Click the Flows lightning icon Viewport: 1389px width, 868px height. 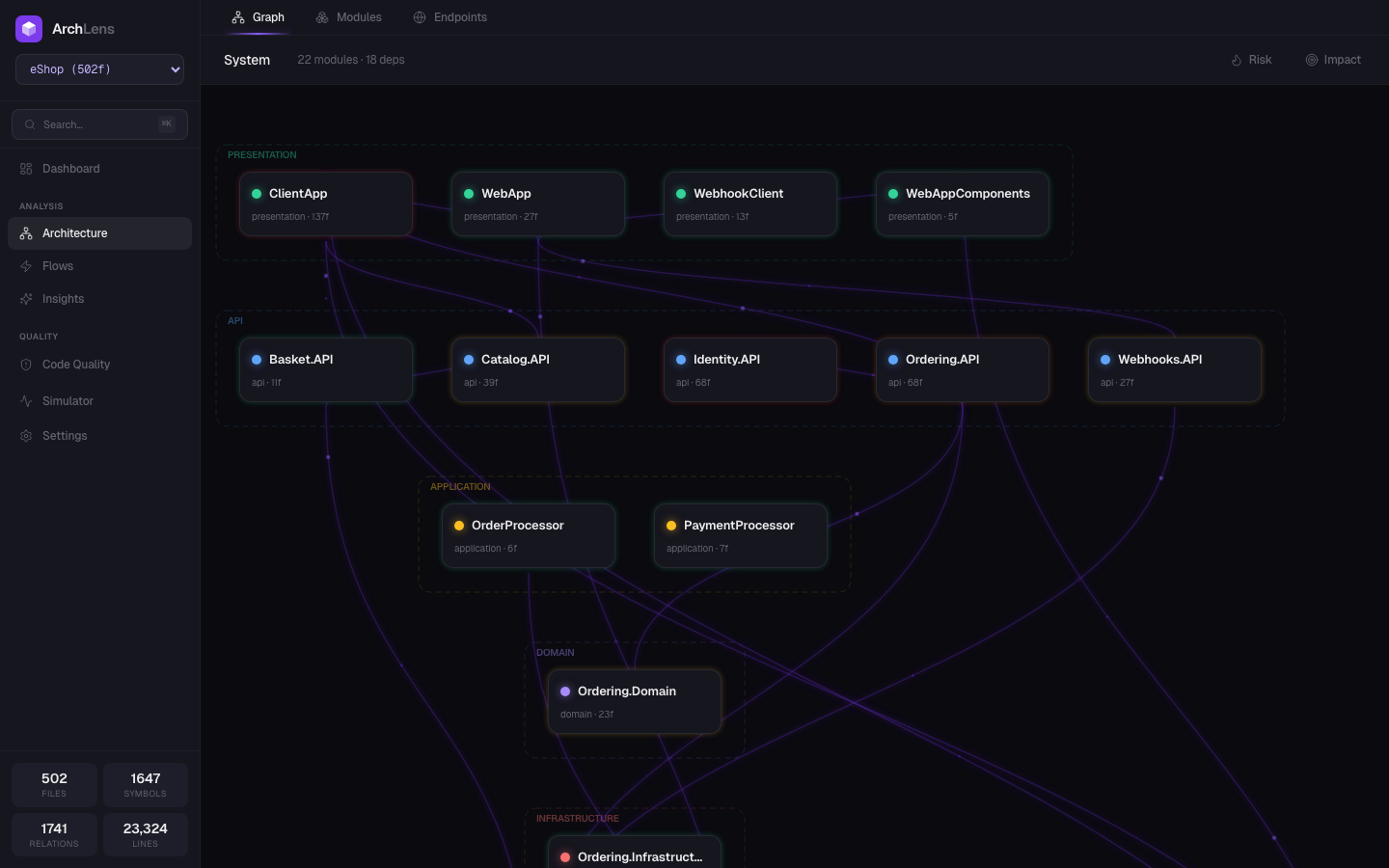[26, 266]
